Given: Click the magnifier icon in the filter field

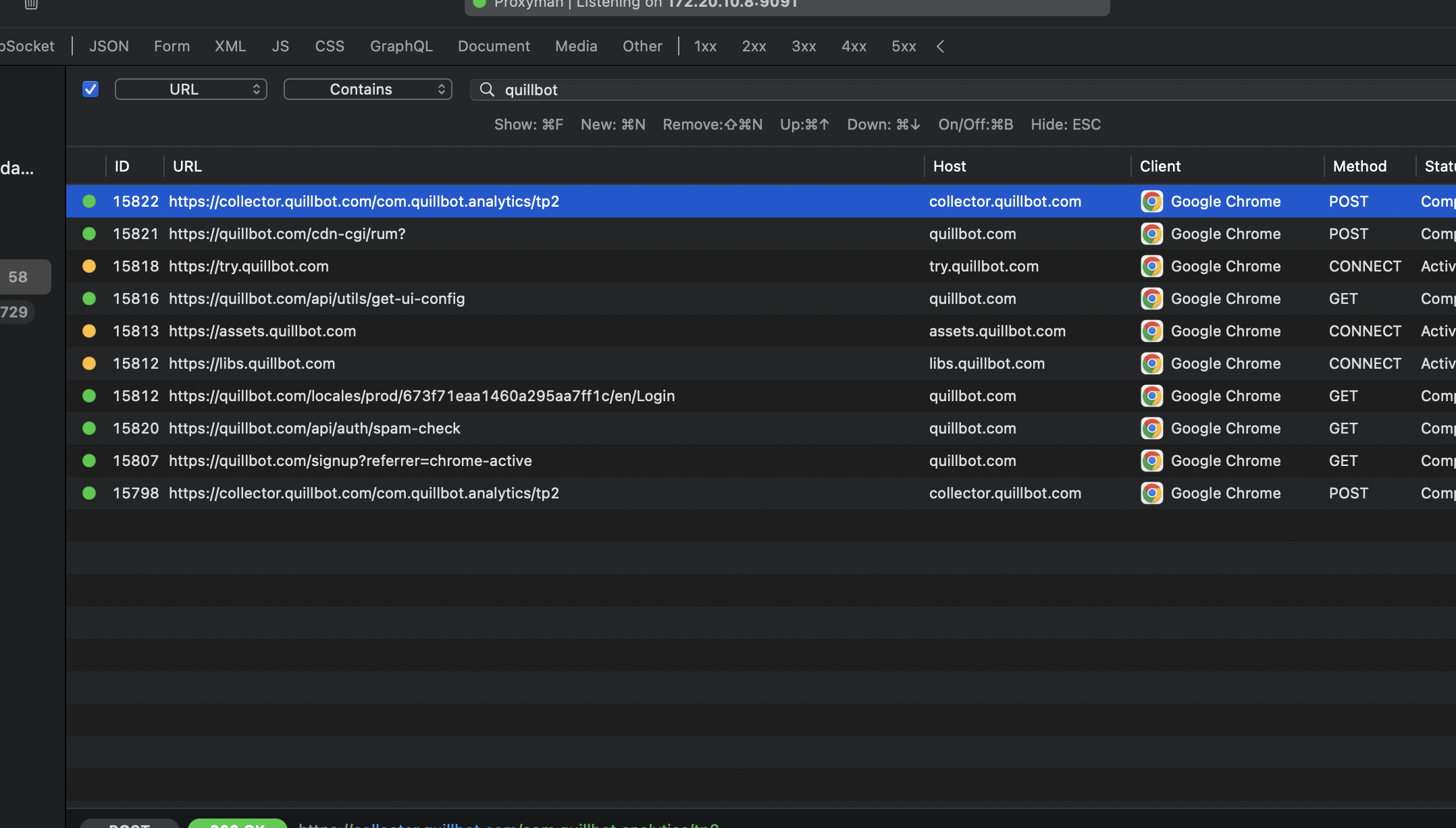Looking at the screenshot, I should [487, 89].
